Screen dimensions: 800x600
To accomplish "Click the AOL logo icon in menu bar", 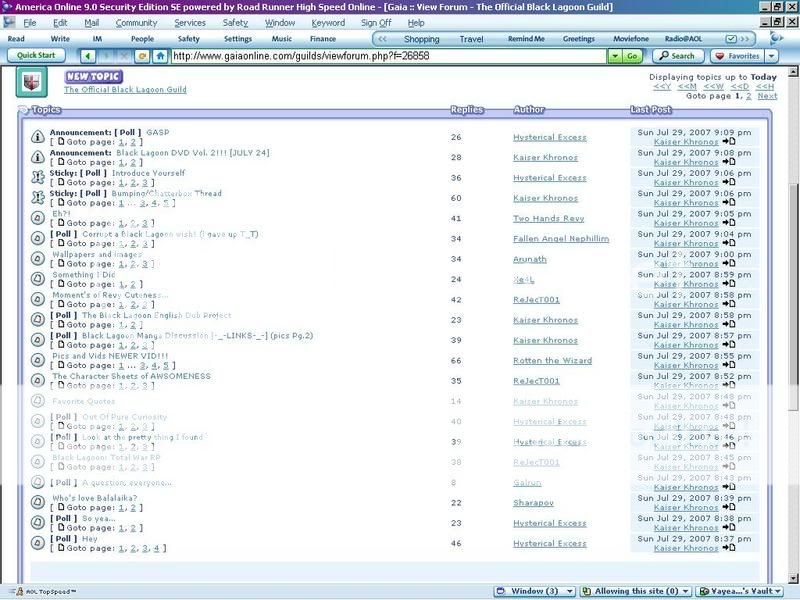I will [x=9, y=22].
